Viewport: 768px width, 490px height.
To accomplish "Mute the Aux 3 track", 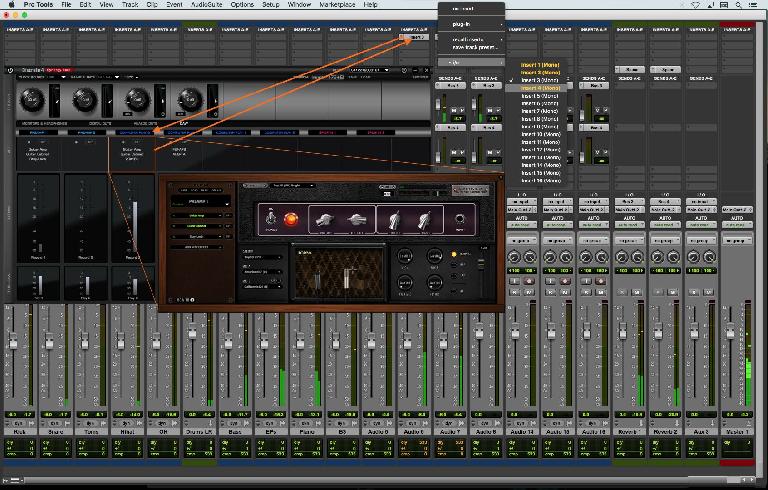I will coord(709,292).
